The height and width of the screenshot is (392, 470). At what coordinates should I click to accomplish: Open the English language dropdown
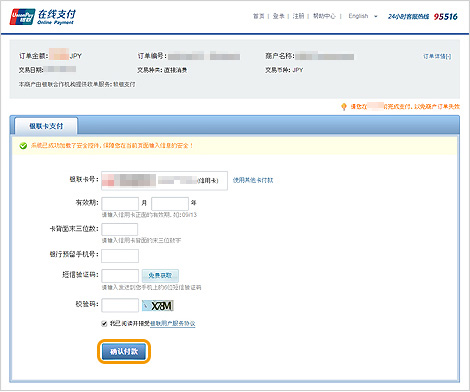click(363, 16)
